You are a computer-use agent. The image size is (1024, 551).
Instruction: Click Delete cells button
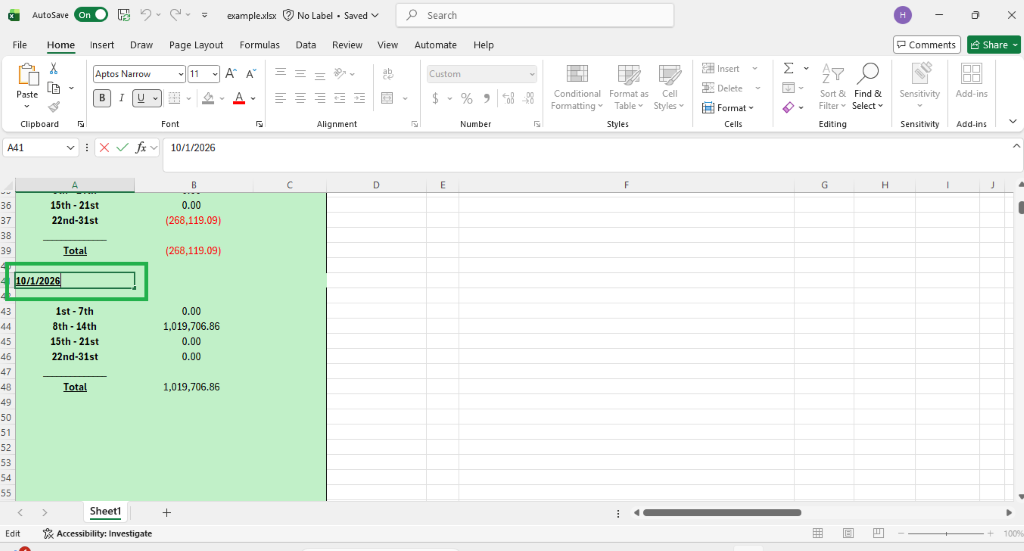(722, 88)
